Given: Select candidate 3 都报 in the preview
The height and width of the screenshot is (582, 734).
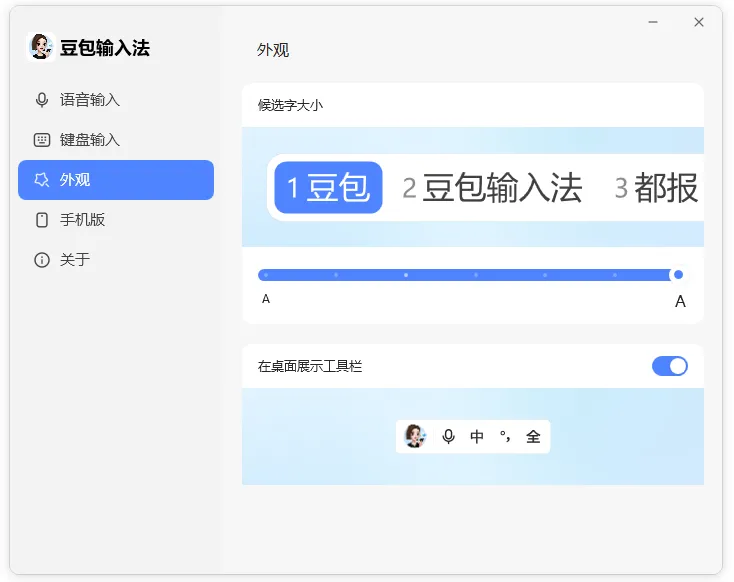Looking at the screenshot, I should click(657, 187).
